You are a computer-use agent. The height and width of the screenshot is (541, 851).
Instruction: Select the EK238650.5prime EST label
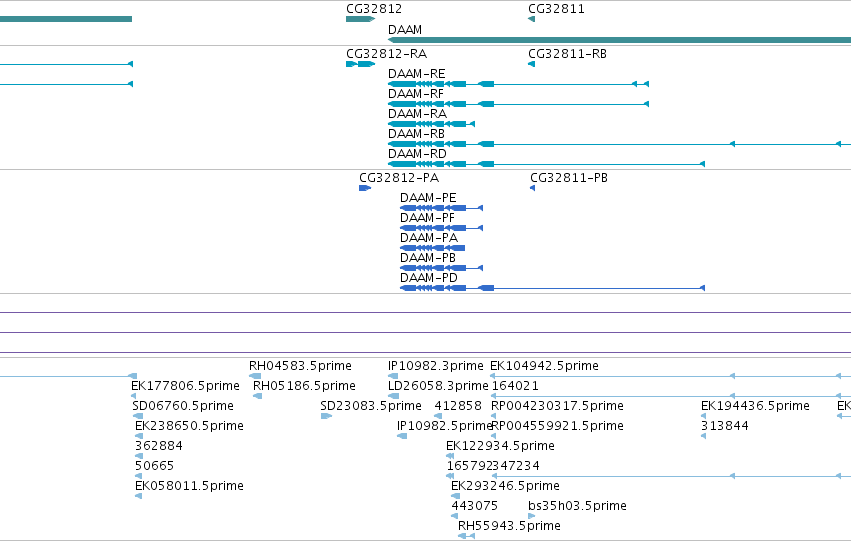coord(189,427)
